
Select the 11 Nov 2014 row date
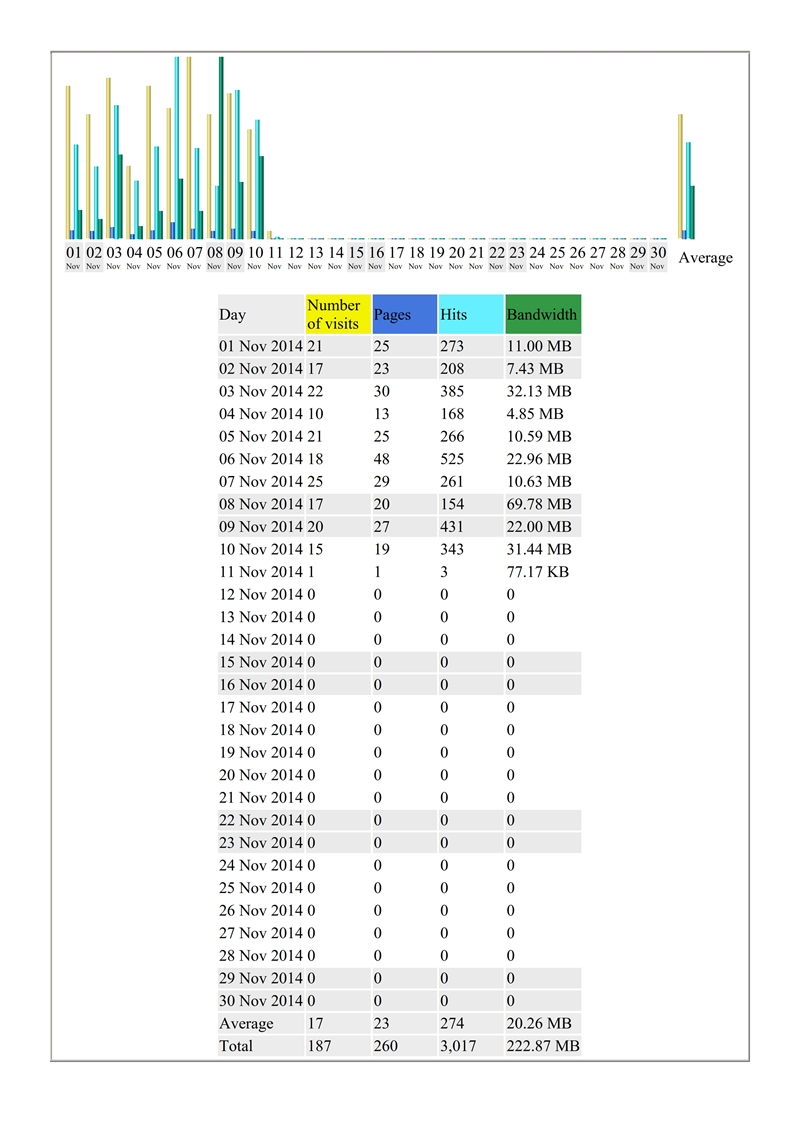[261, 572]
